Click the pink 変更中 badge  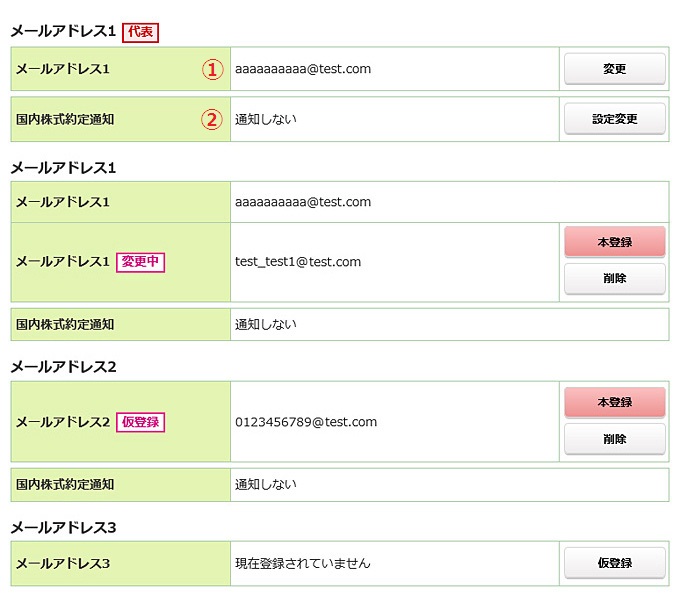pyautogui.click(x=141, y=262)
